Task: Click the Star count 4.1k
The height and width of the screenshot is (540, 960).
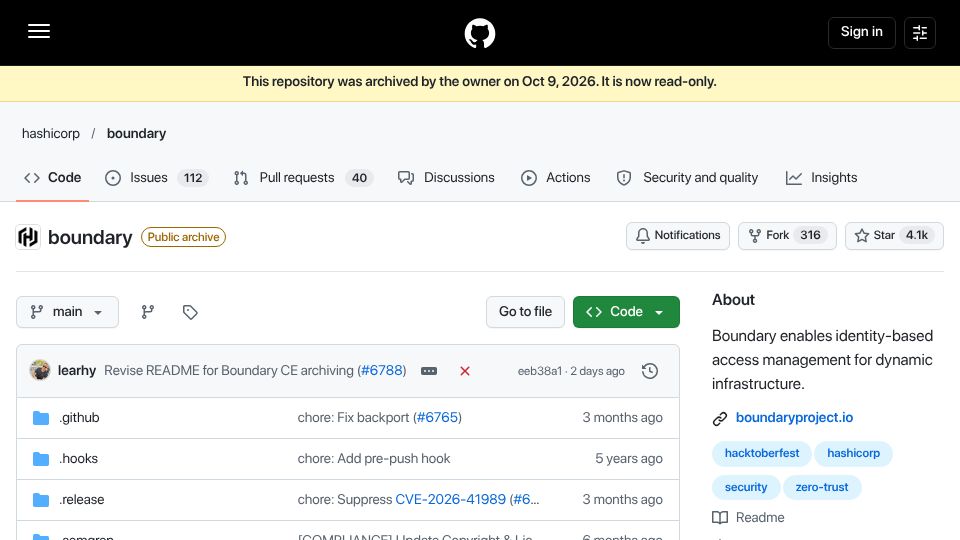Action: point(917,236)
